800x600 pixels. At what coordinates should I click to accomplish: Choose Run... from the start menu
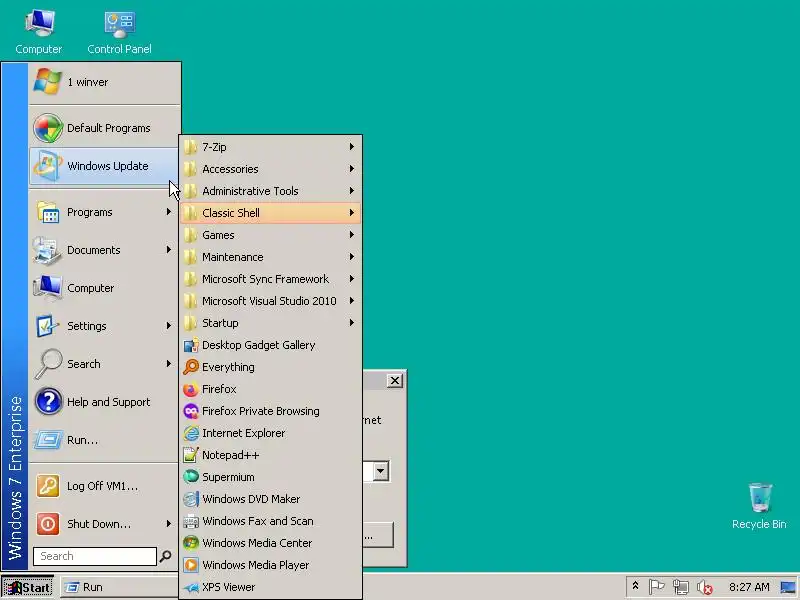click(x=104, y=440)
